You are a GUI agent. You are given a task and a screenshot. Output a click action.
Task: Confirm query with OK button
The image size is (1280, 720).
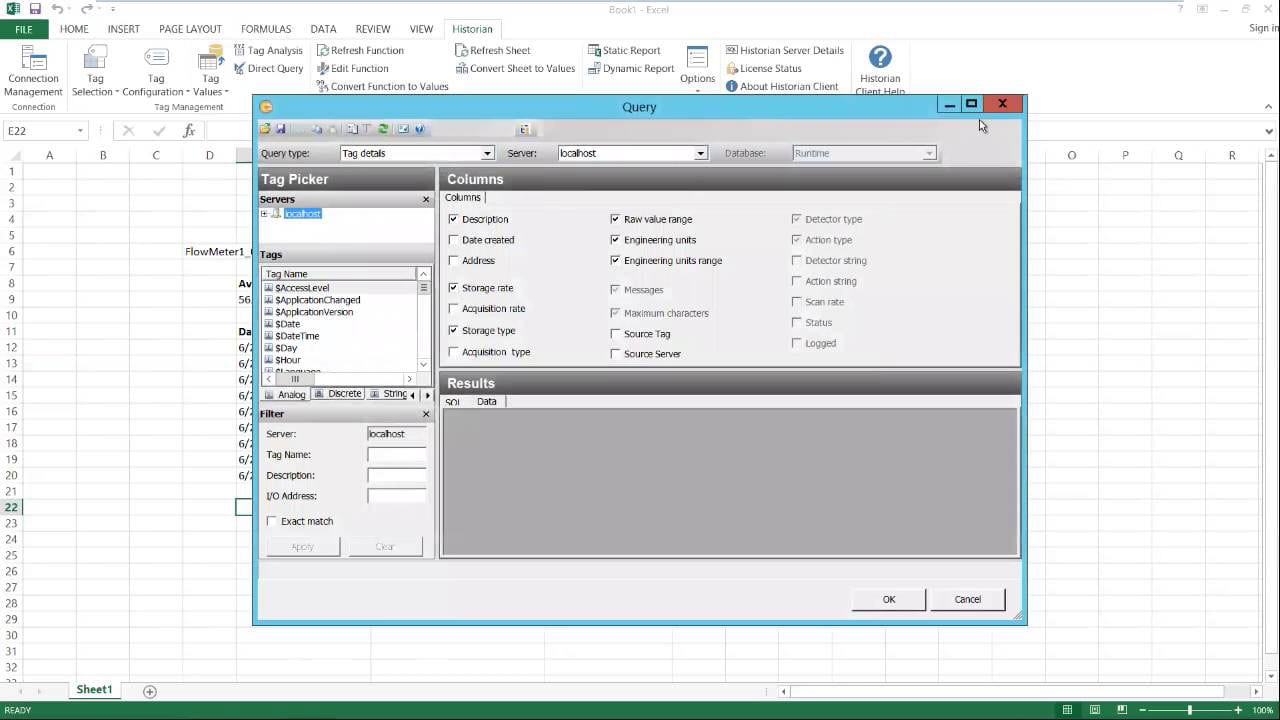[889, 599]
